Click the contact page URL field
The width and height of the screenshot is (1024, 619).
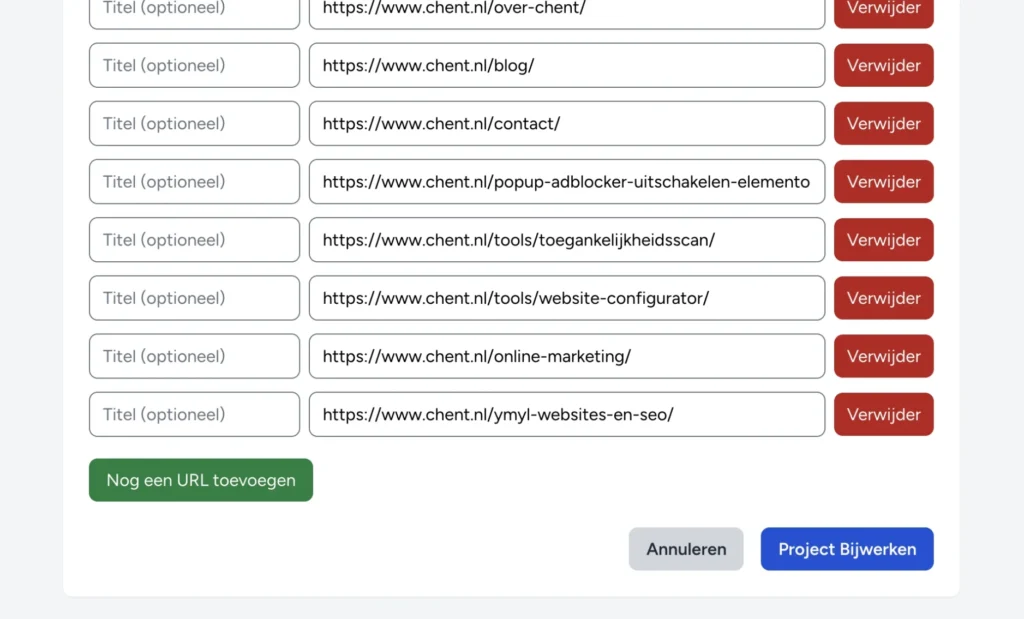point(566,123)
